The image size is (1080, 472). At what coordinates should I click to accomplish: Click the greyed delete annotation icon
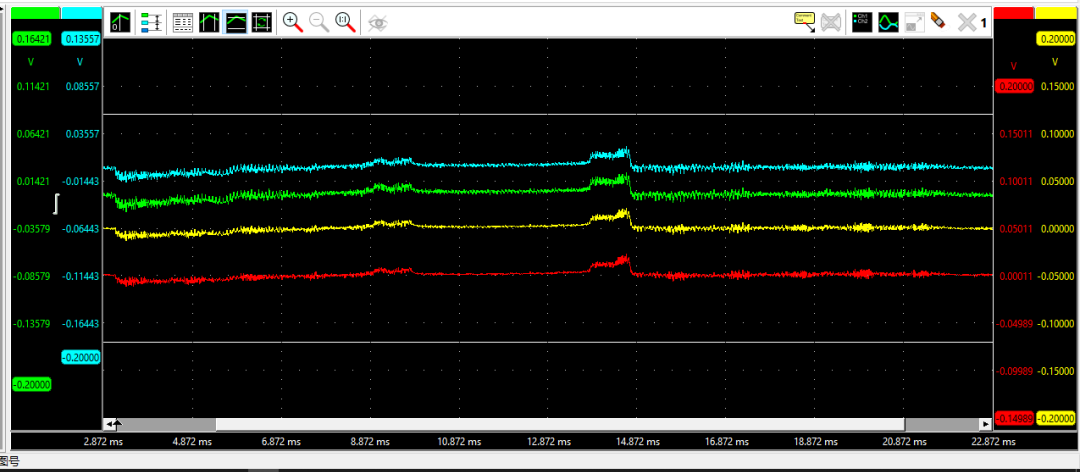tap(832, 22)
